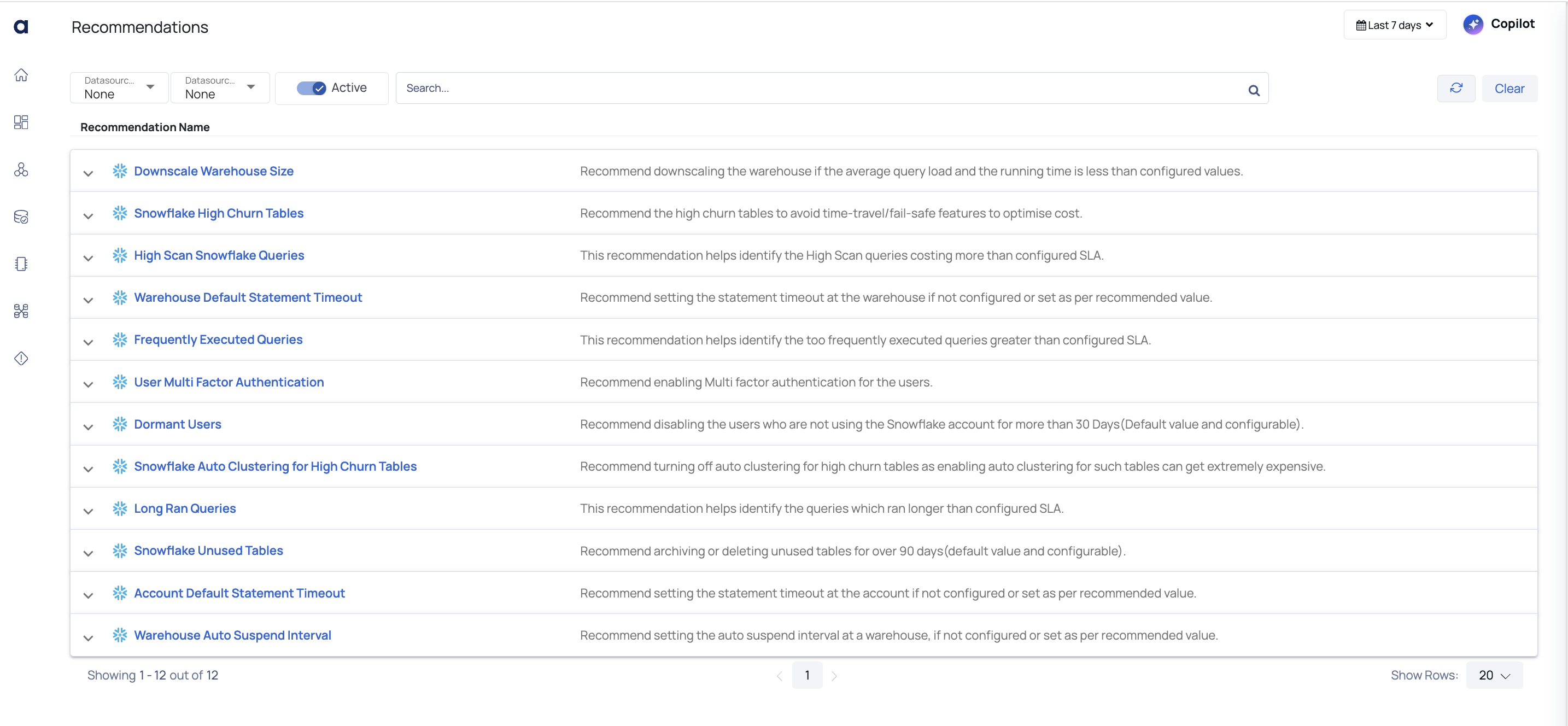Expand the User Multi Factor Authentication row
1568x726 pixels.
[x=88, y=385]
